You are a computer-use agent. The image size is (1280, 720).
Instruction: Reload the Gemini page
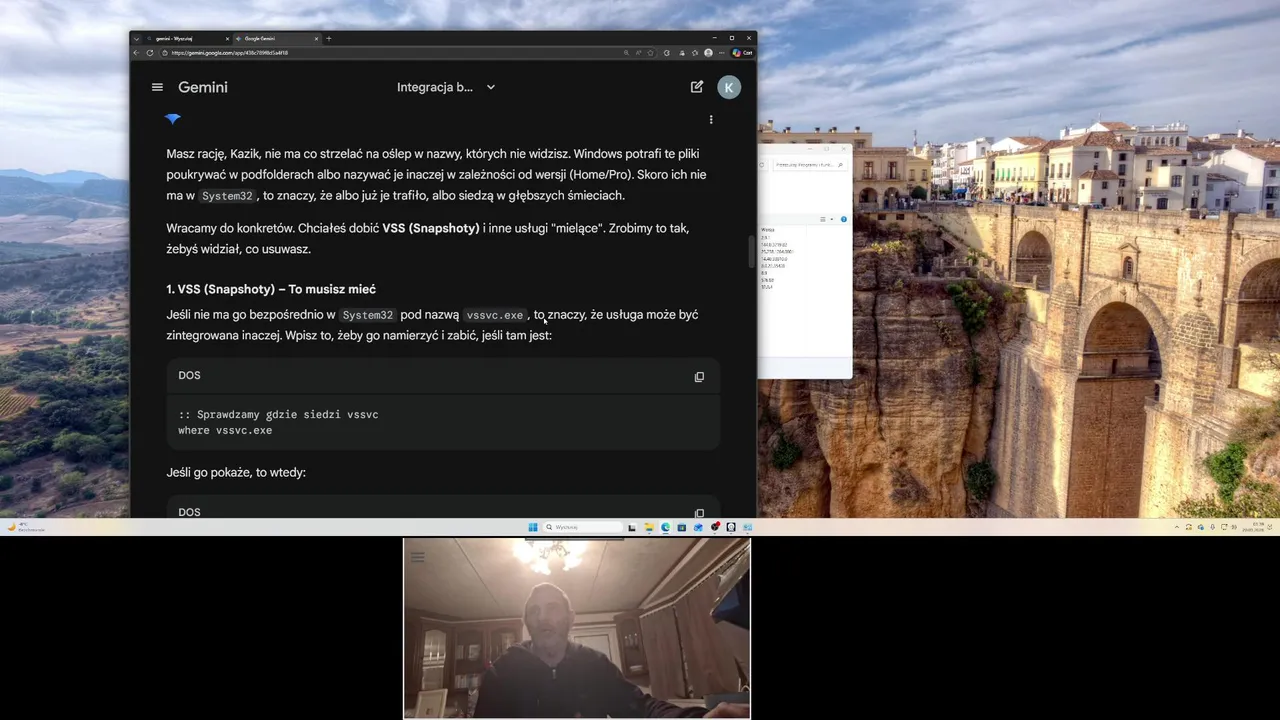click(150, 53)
